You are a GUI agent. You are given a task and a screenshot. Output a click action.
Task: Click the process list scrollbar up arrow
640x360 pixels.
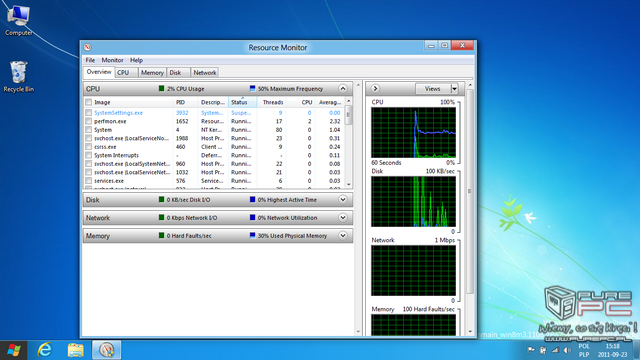tap(349, 101)
